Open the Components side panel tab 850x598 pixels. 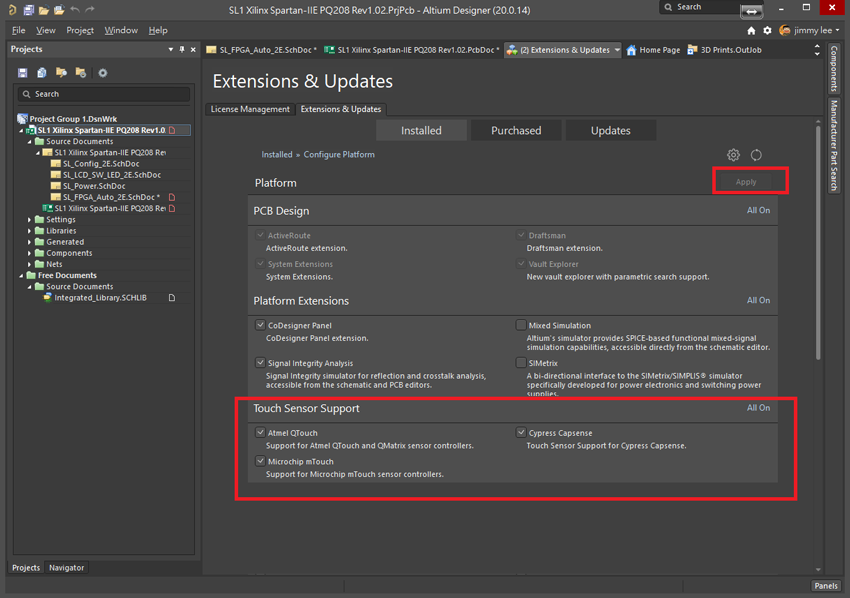[834, 69]
